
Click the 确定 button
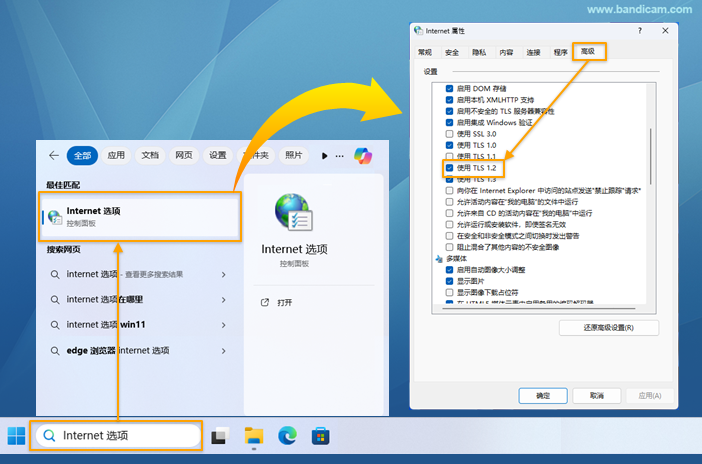click(x=543, y=395)
